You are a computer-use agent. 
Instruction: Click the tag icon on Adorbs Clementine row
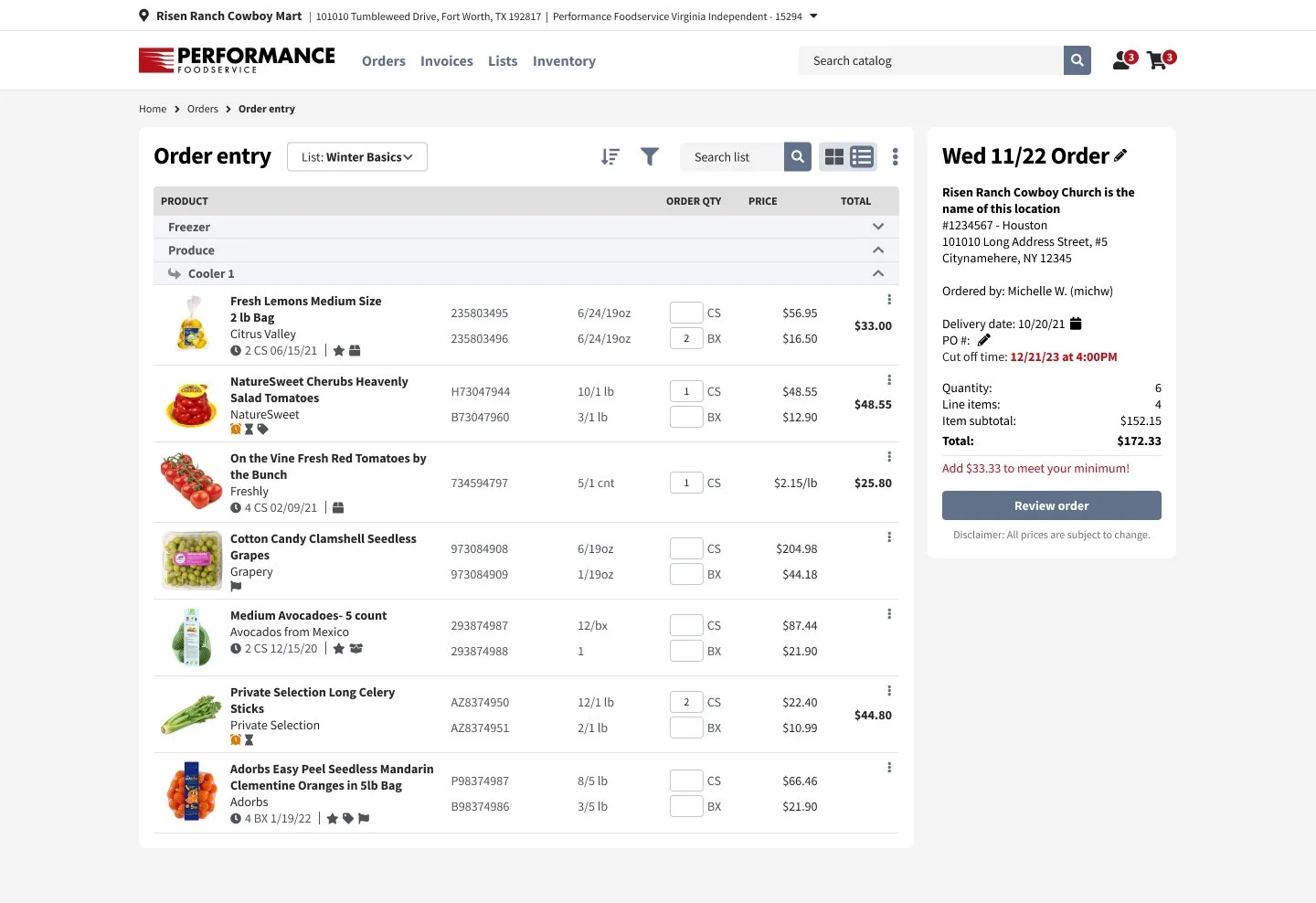(x=348, y=819)
